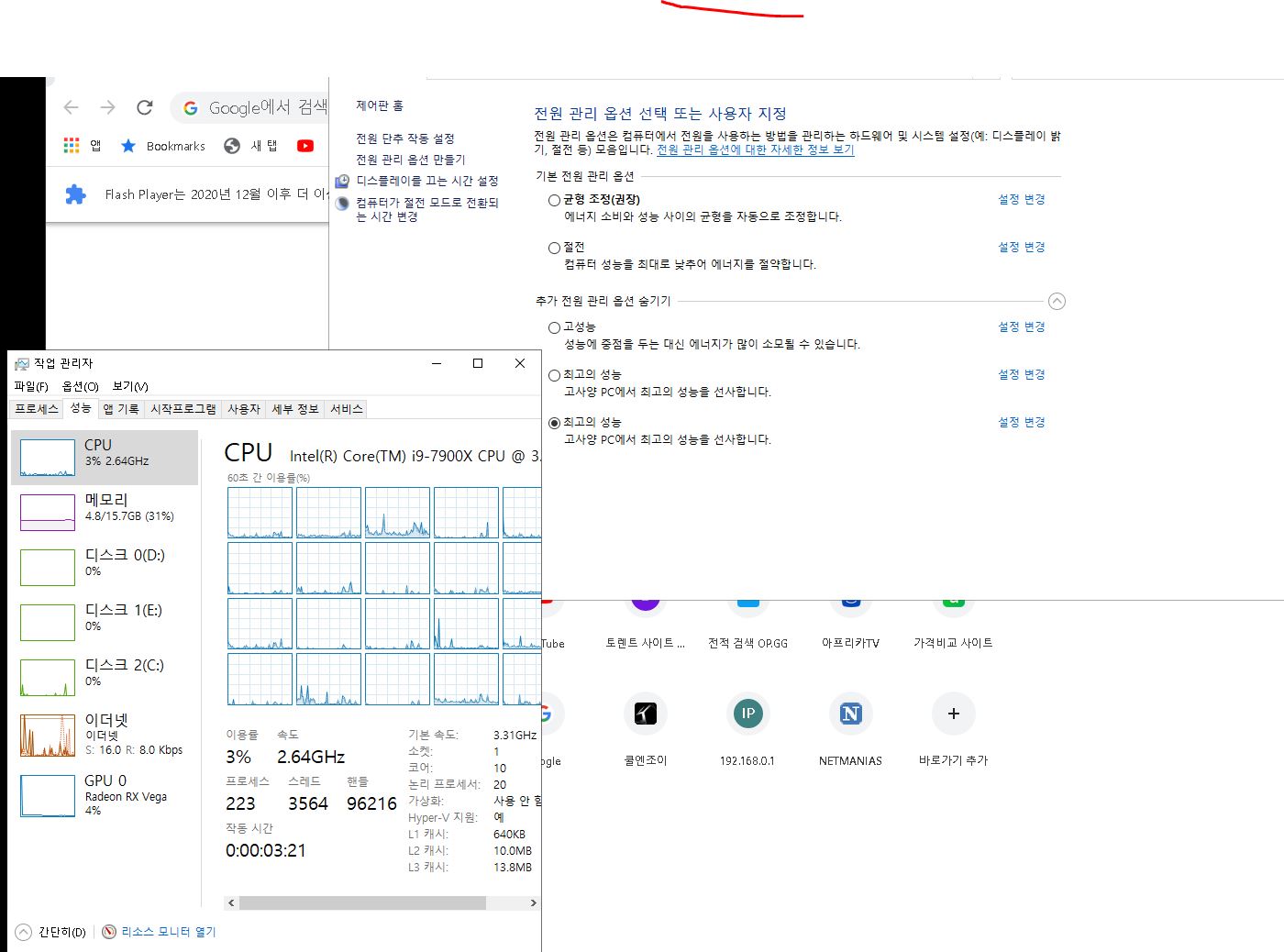Screen dimensions: 1284x952
Task: Click the 간단히 collapse arrow in Task Manager
Action: click(24, 932)
